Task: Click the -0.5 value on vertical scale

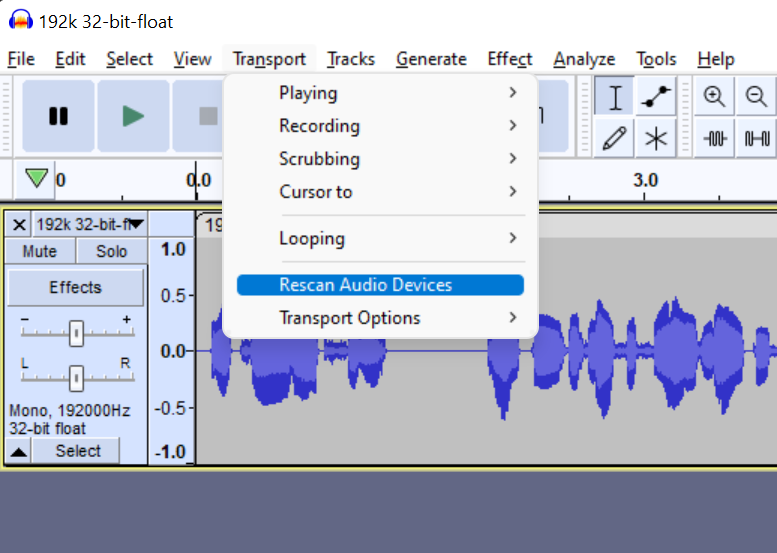Action: click(170, 408)
